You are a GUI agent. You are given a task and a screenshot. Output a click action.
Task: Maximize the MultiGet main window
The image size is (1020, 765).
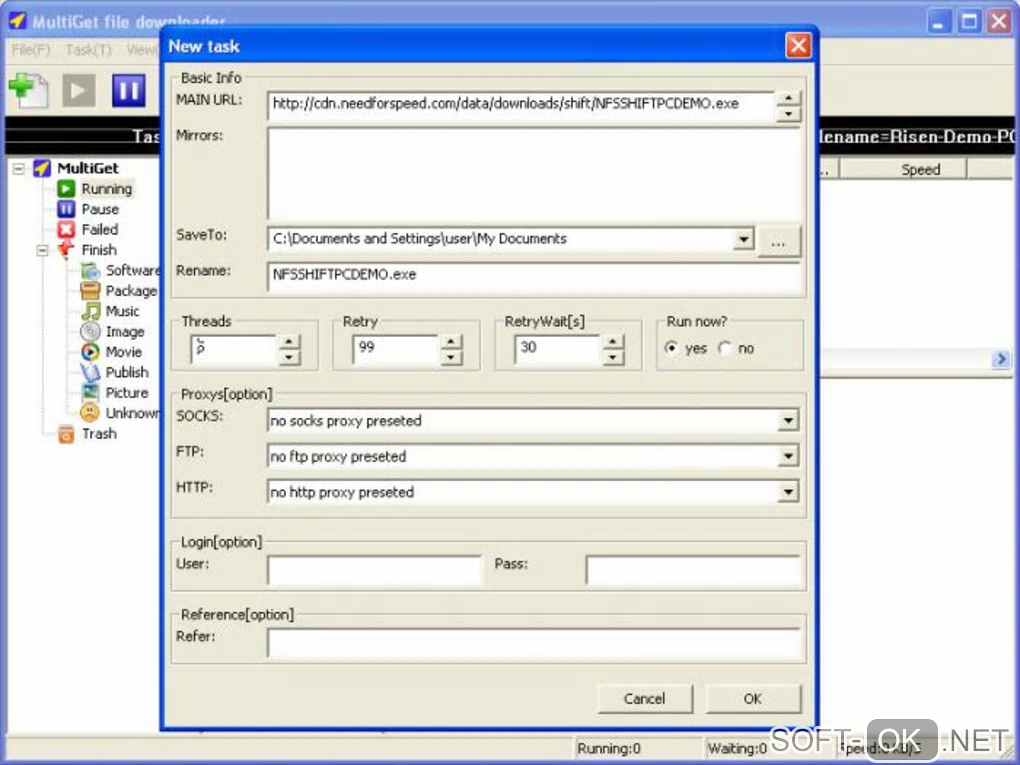click(x=969, y=21)
